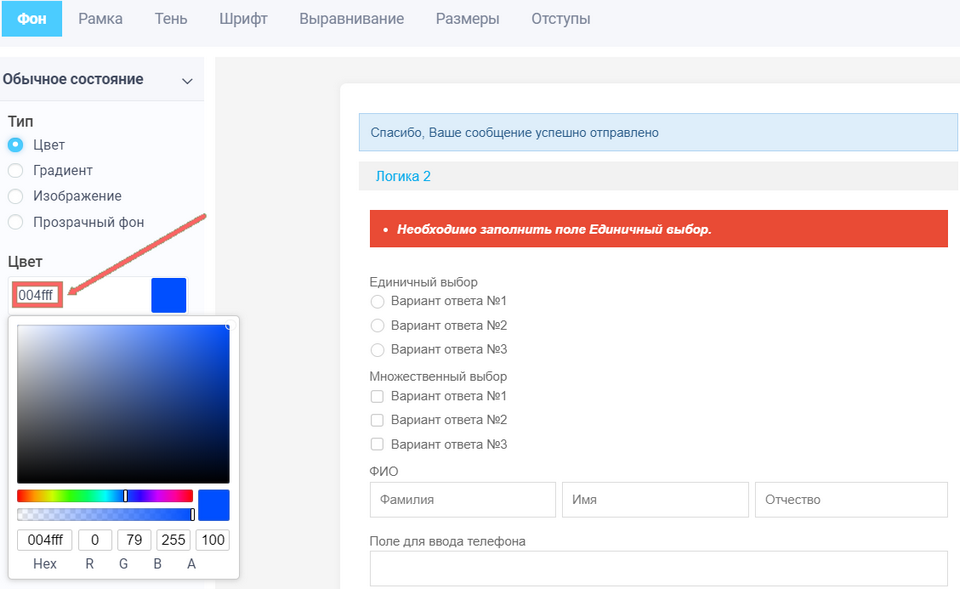Open the Рамка tab
The image size is (960, 589).
tap(100, 19)
